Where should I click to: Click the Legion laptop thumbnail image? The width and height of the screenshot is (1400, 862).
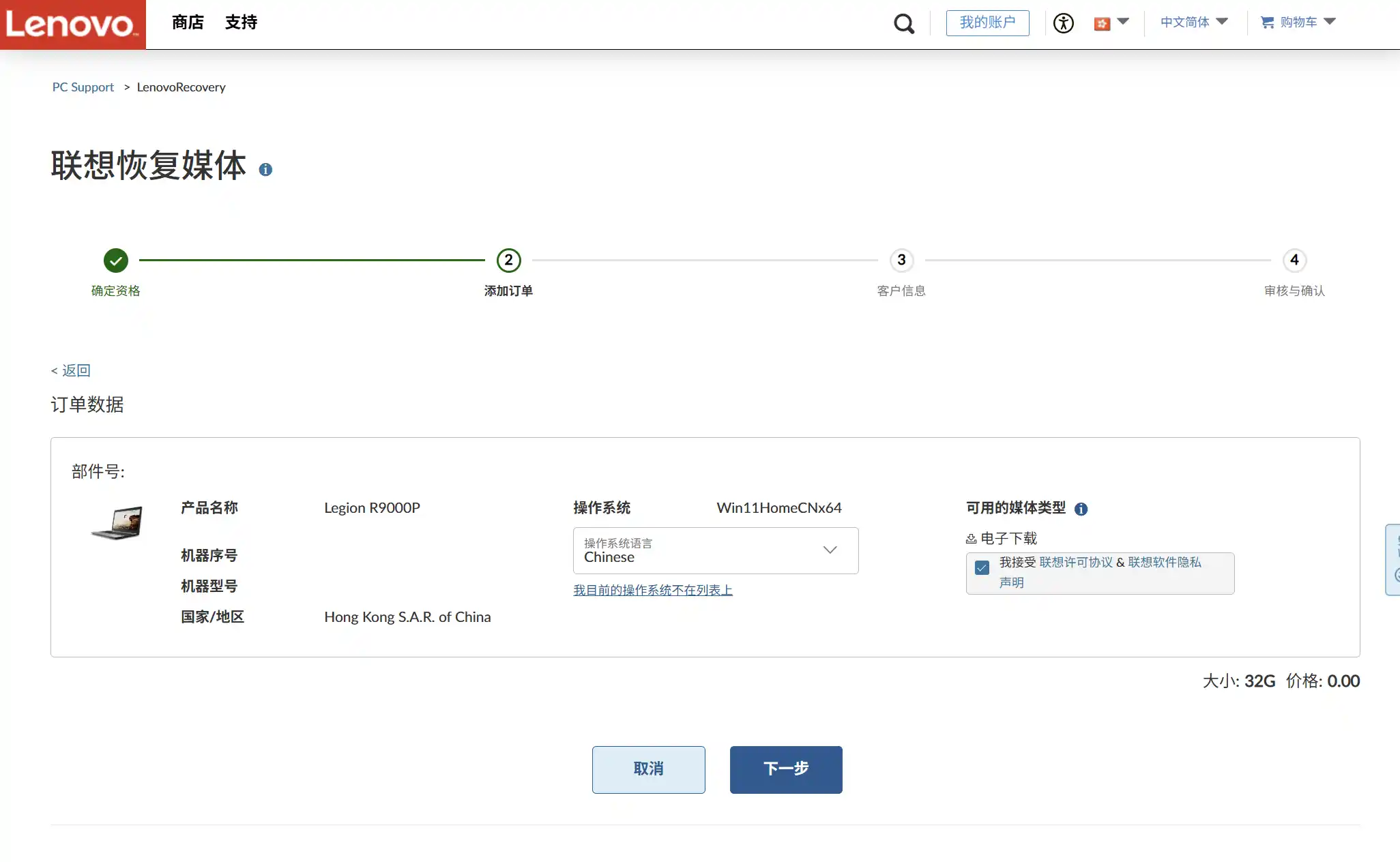[117, 523]
